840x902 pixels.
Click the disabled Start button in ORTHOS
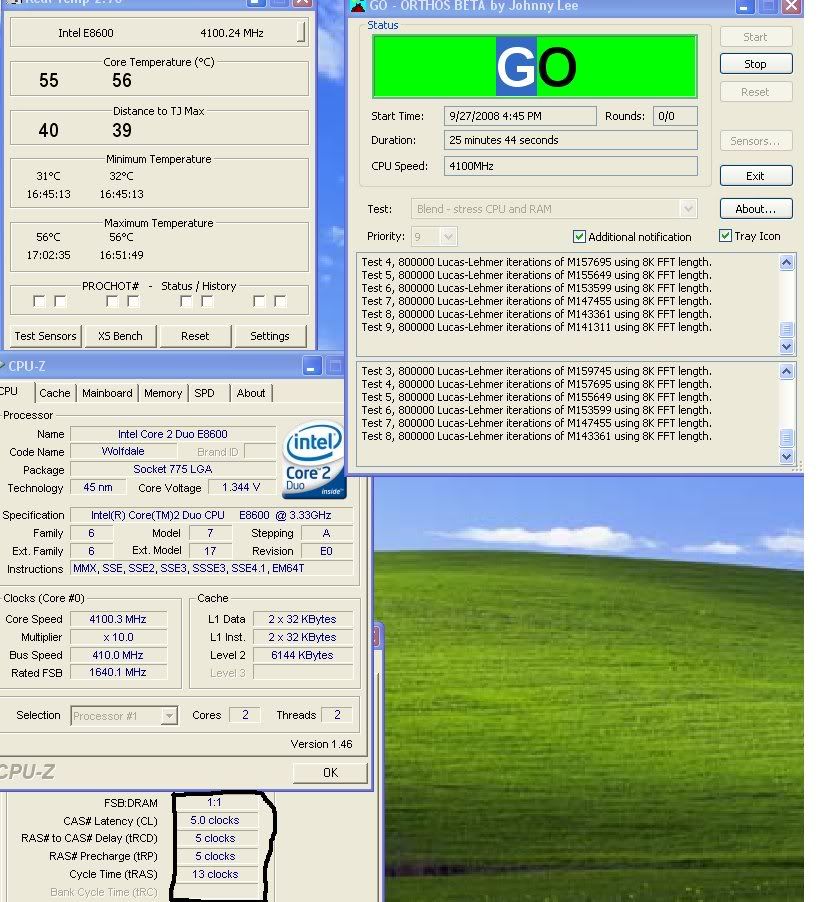(x=755, y=37)
